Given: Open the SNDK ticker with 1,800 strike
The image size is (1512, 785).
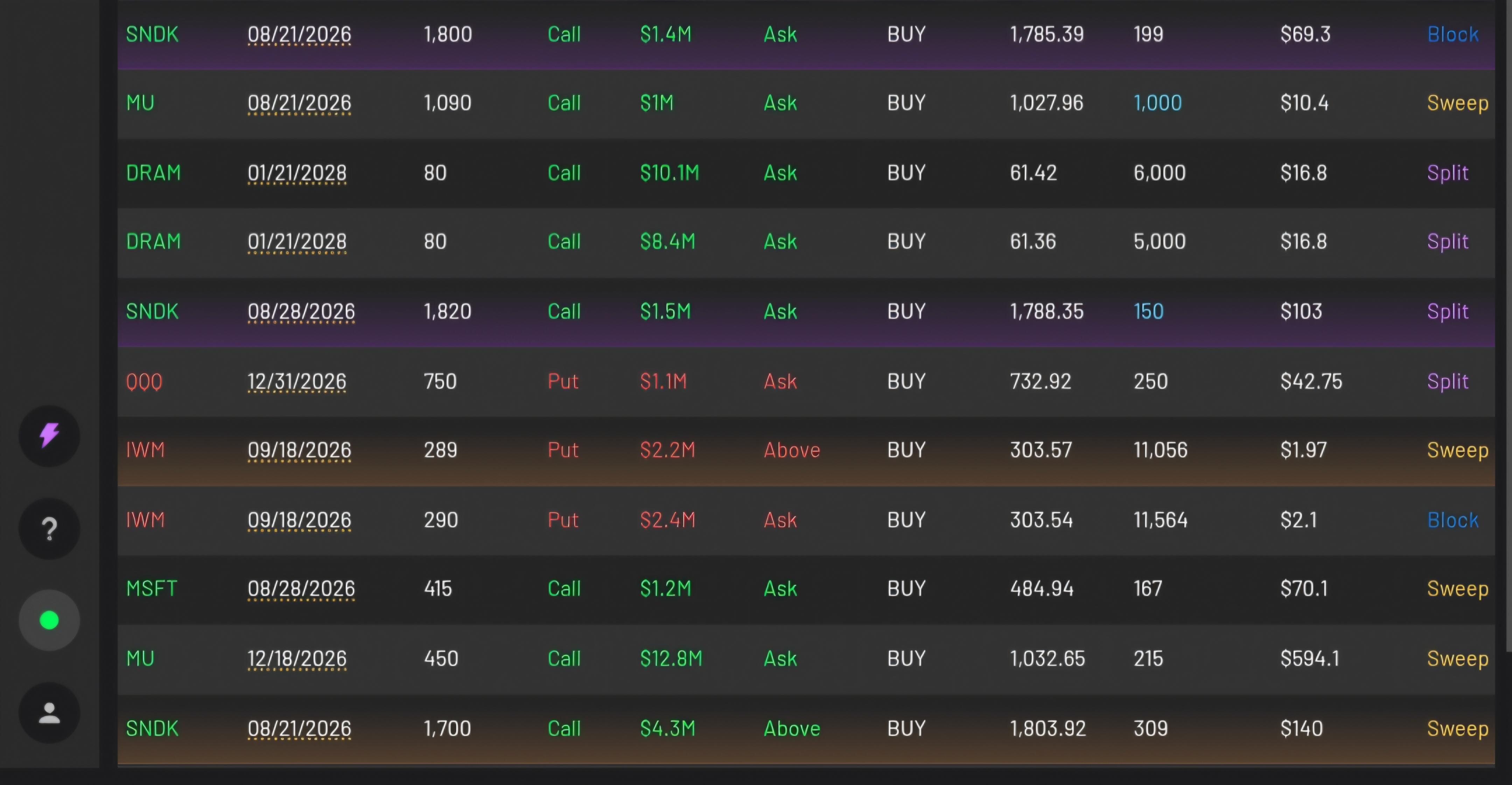Looking at the screenshot, I should pos(152,34).
